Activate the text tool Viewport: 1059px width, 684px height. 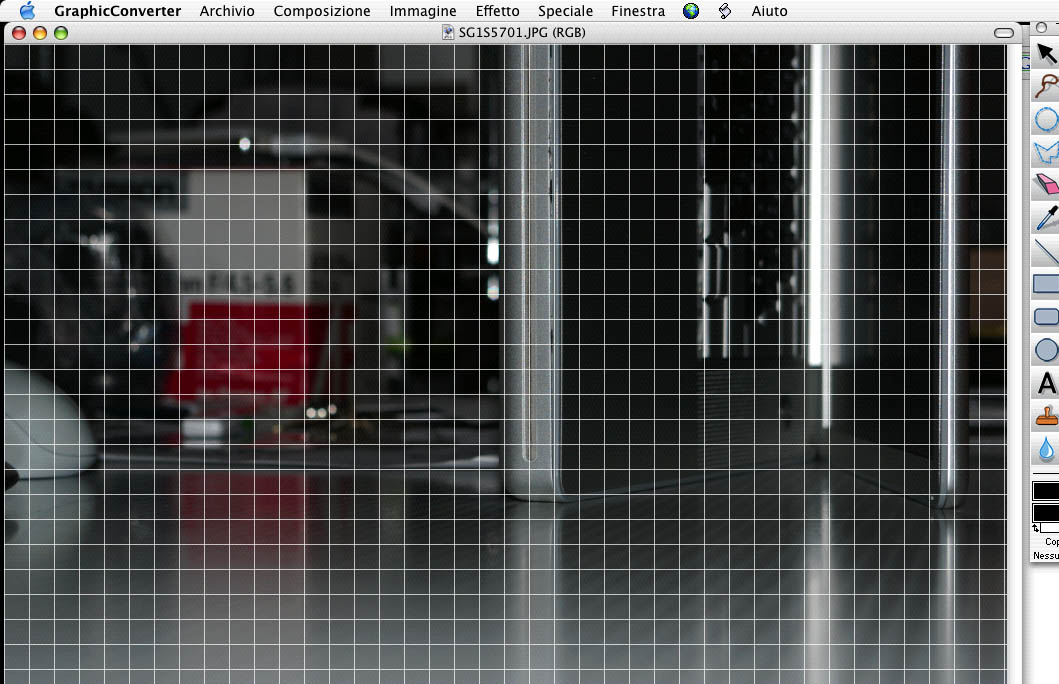[x=1046, y=383]
